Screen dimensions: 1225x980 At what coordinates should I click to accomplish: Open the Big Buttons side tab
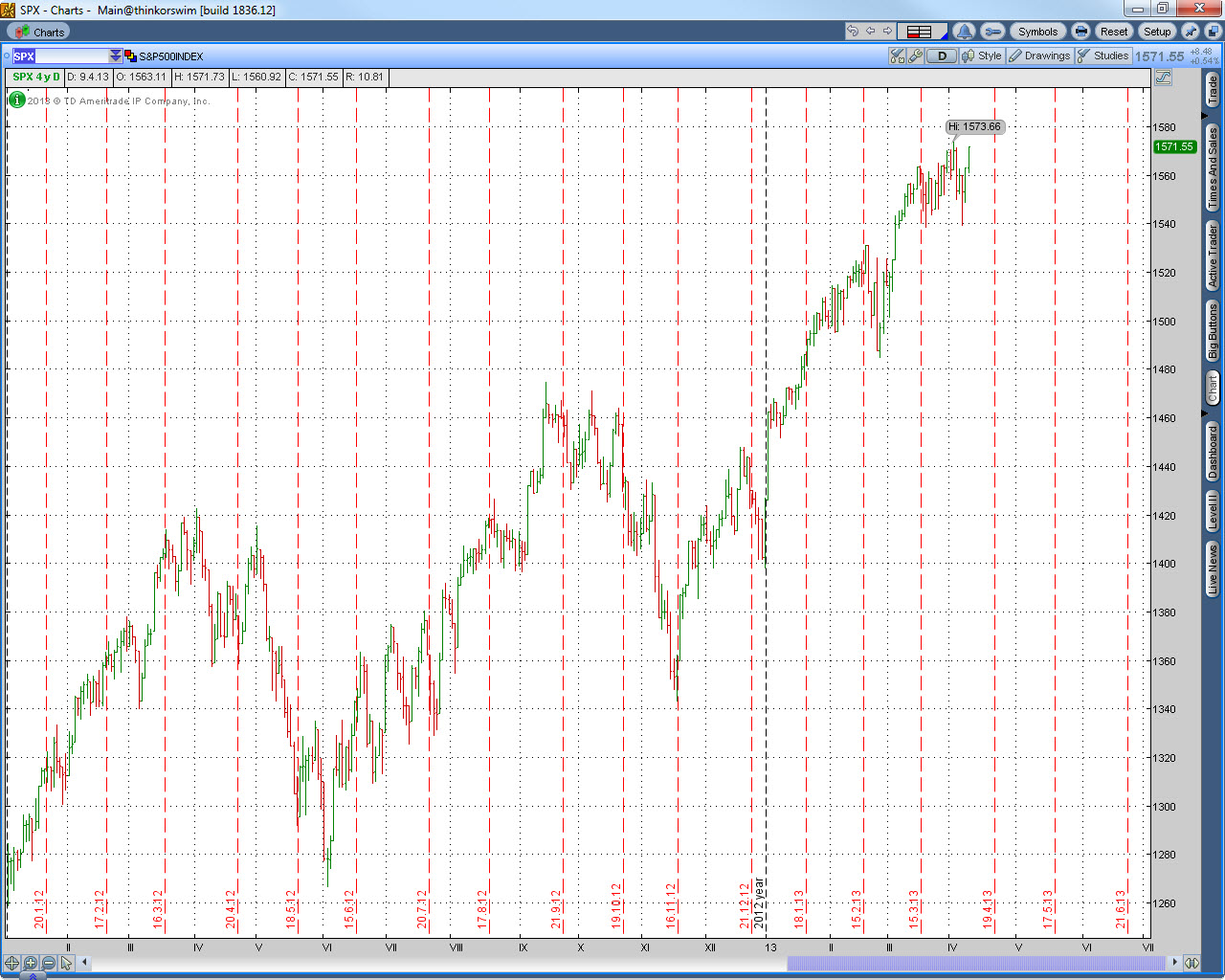1213,331
